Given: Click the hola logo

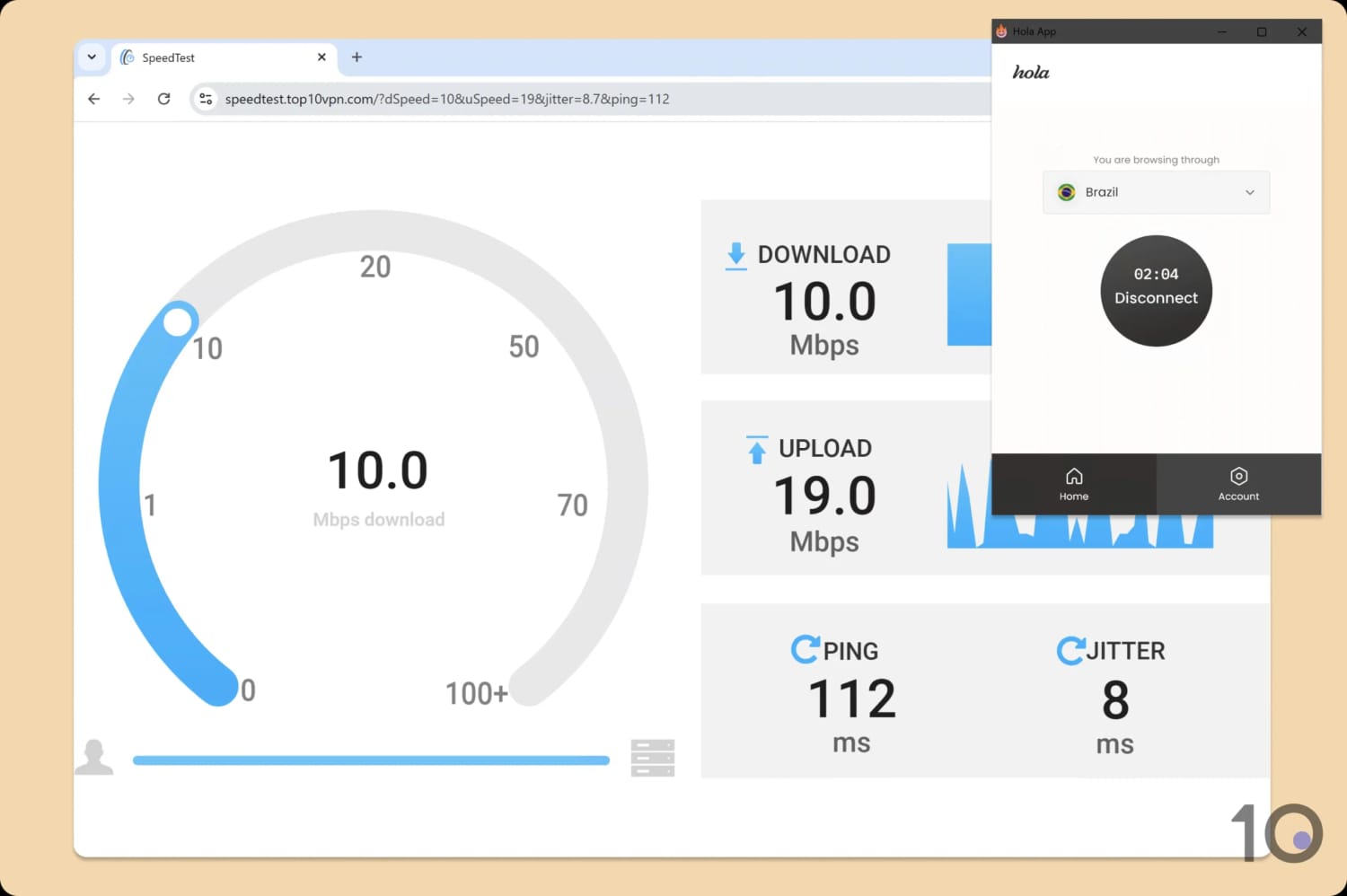Looking at the screenshot, I should (1031, 72).
